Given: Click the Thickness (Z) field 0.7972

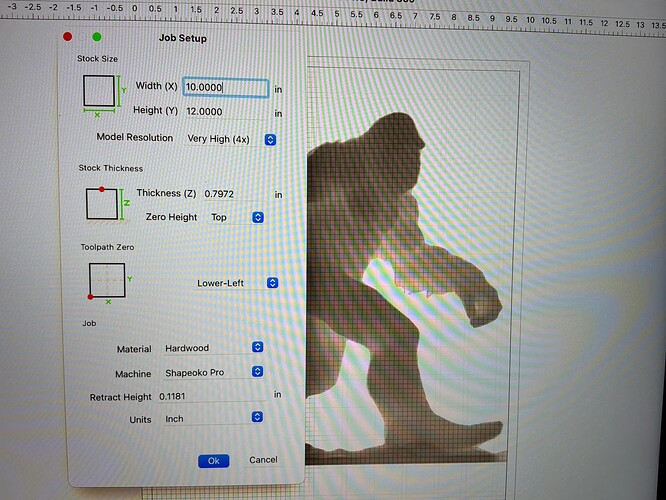Looking at the screenshot, I should 234,194.
